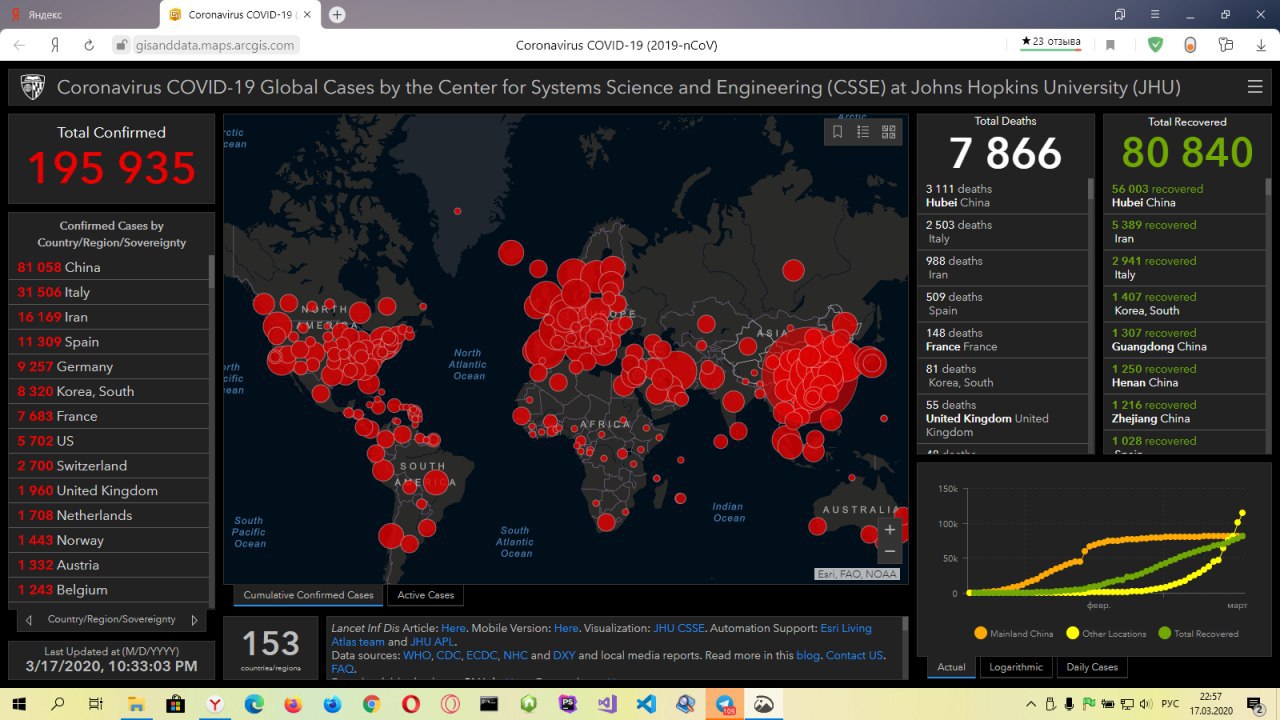
Task: Open Visual Studio Code from taskbar
Action: pyautogui.click(x=646, y=704)
